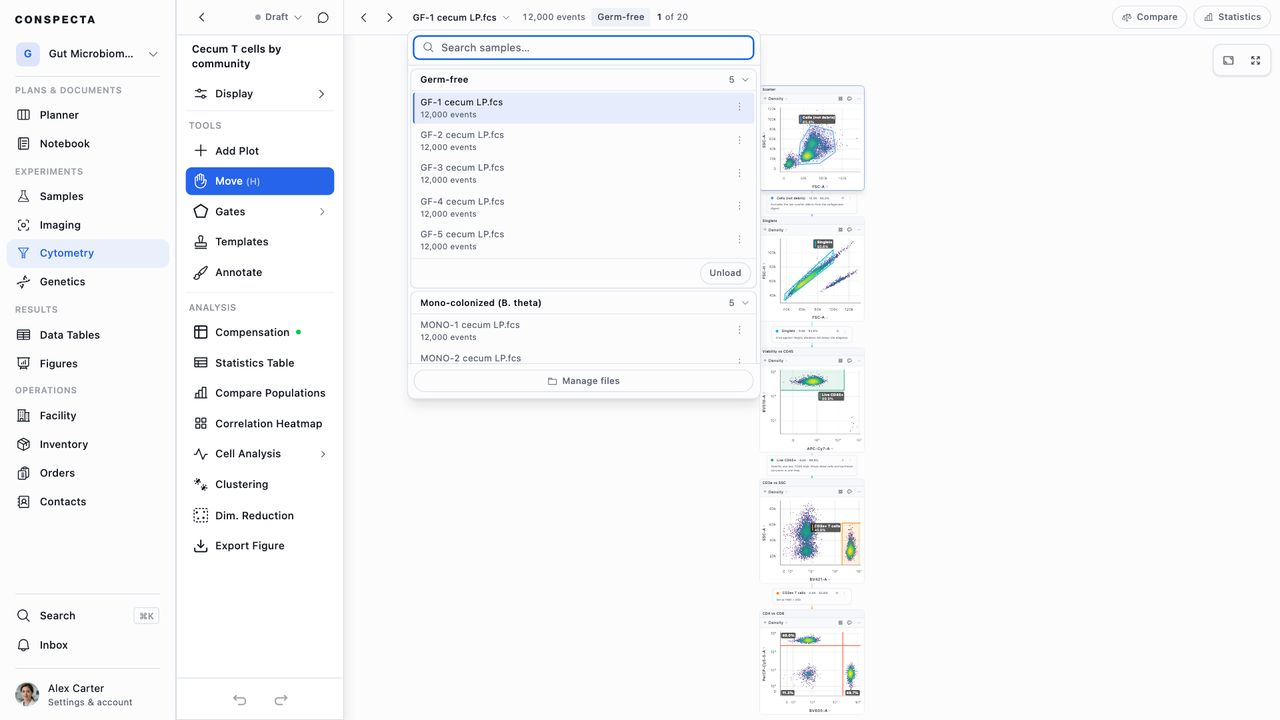The height and width of the screenshot is (720, 1280).
Task: Click the Compare button in top bar
Action: 1149,17
